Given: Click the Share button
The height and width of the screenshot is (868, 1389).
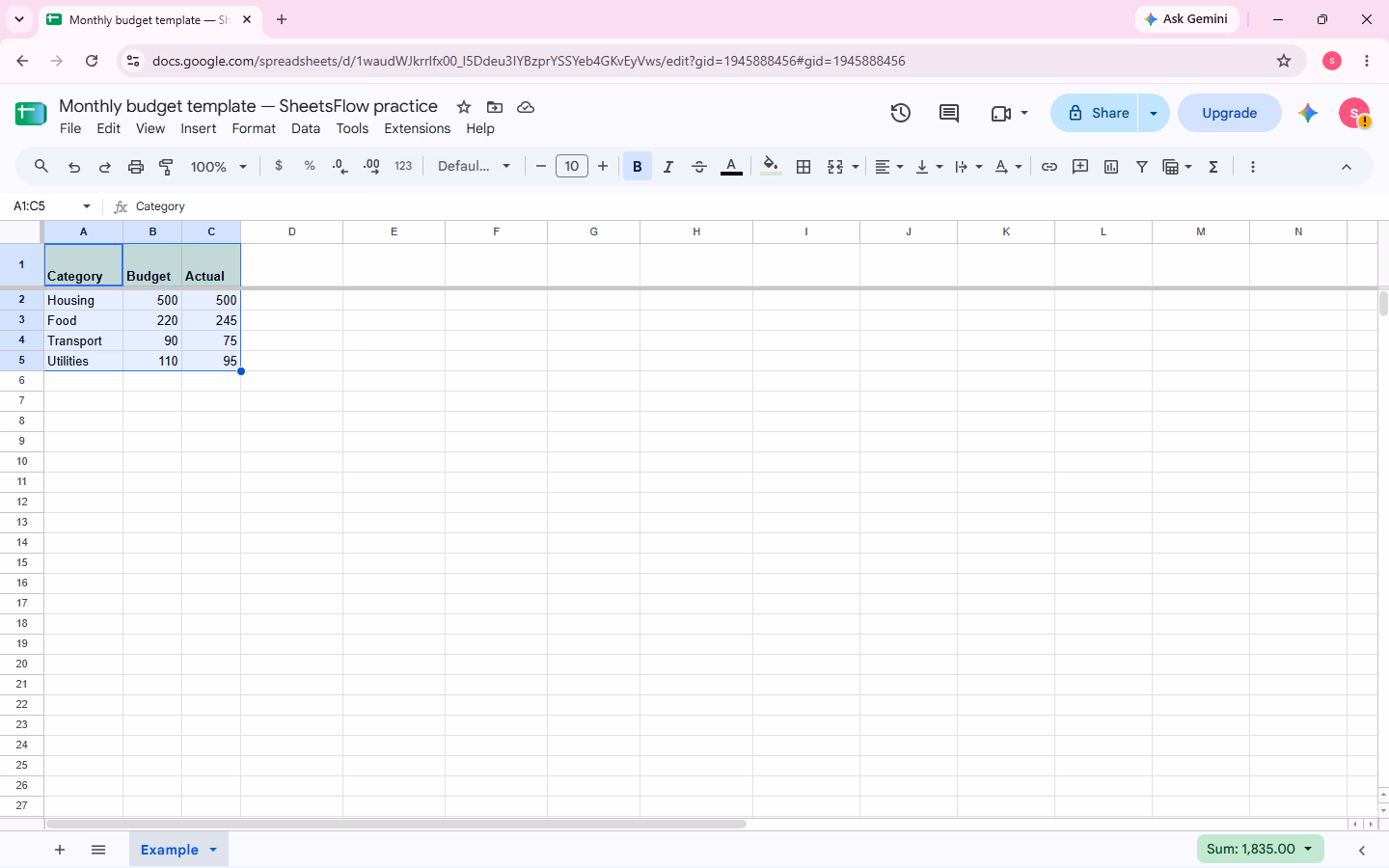Looking at the screenshot, I should point(1095,113).
